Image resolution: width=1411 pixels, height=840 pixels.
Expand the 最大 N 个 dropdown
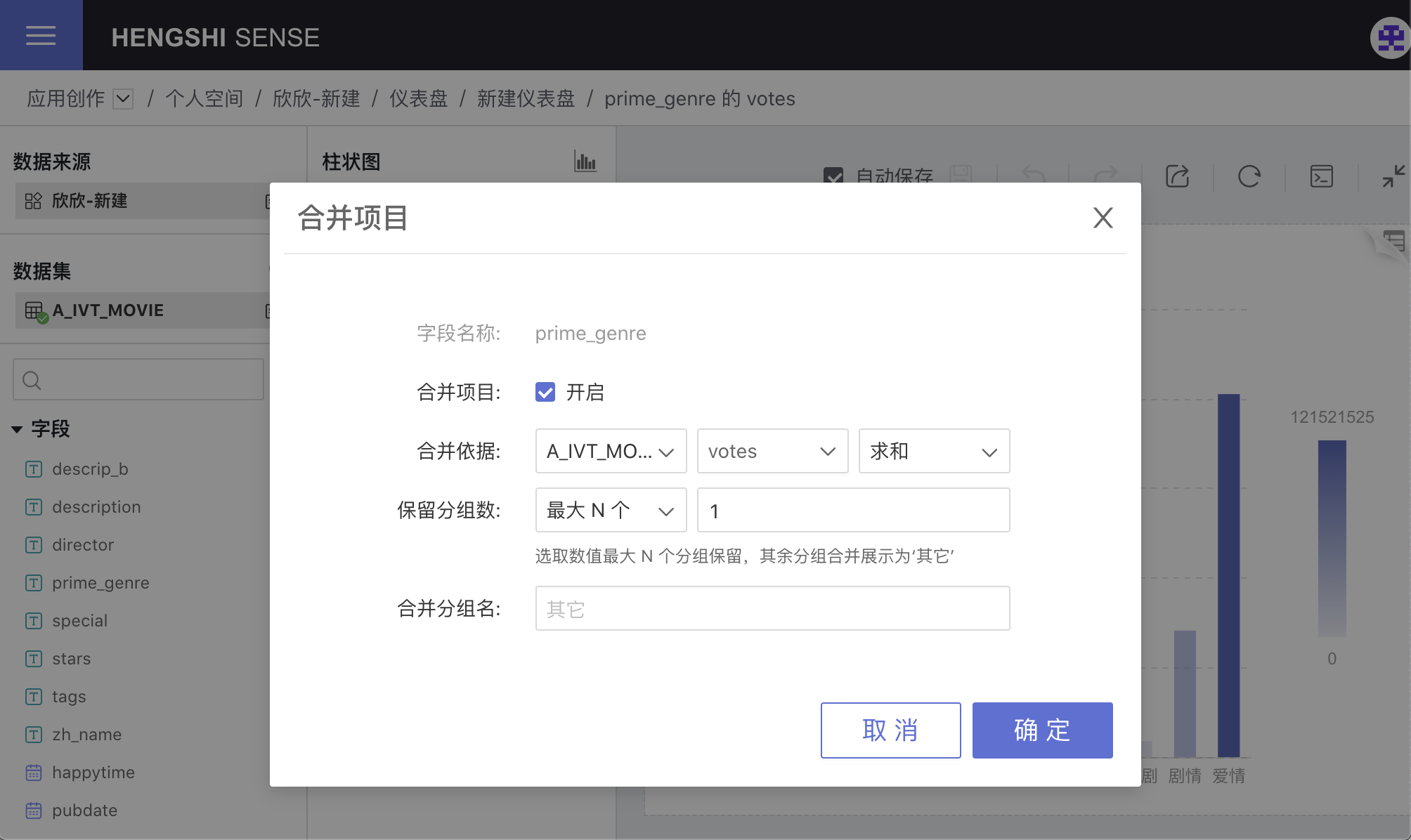(611, 510)
